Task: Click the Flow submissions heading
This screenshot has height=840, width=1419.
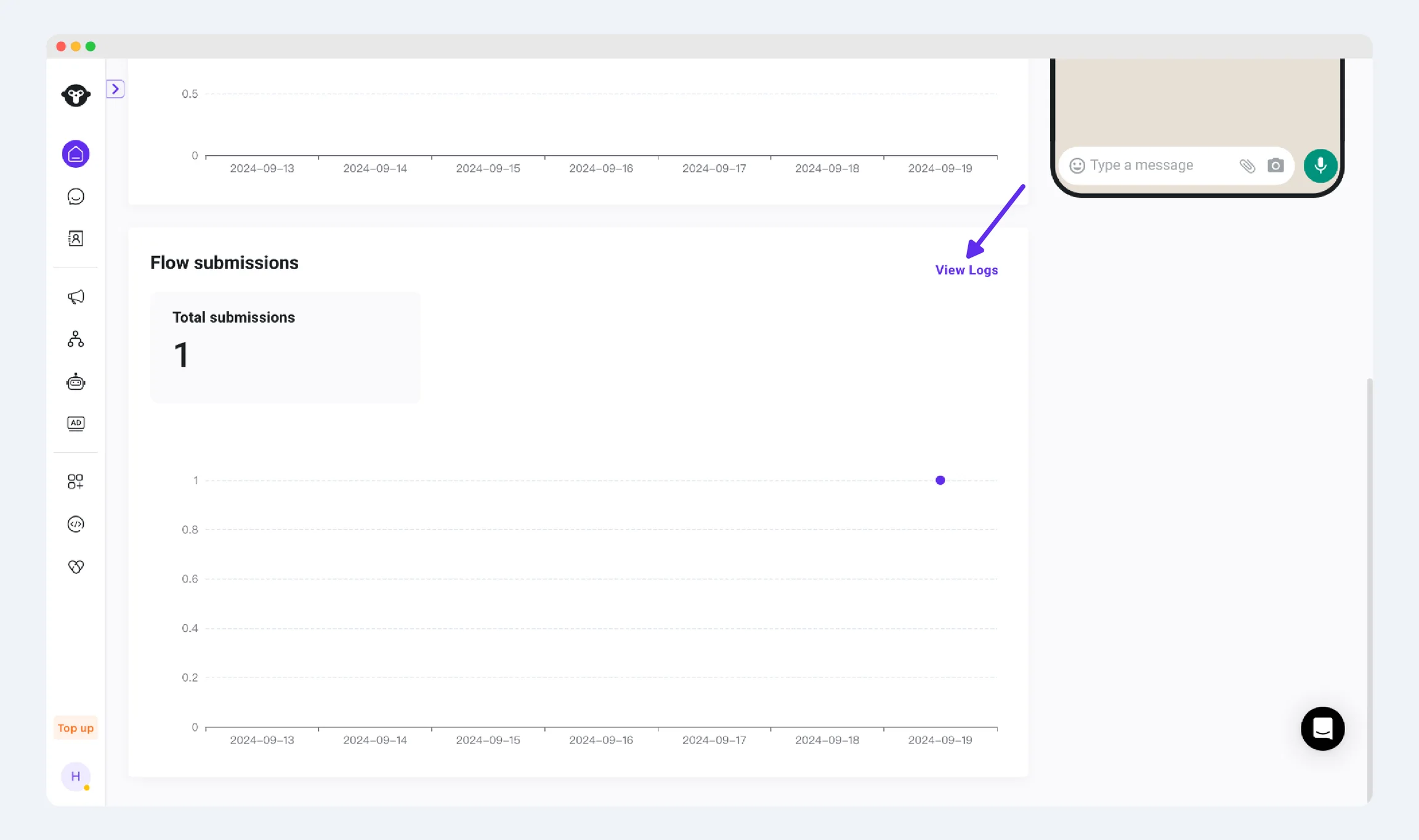Action: 224,263
